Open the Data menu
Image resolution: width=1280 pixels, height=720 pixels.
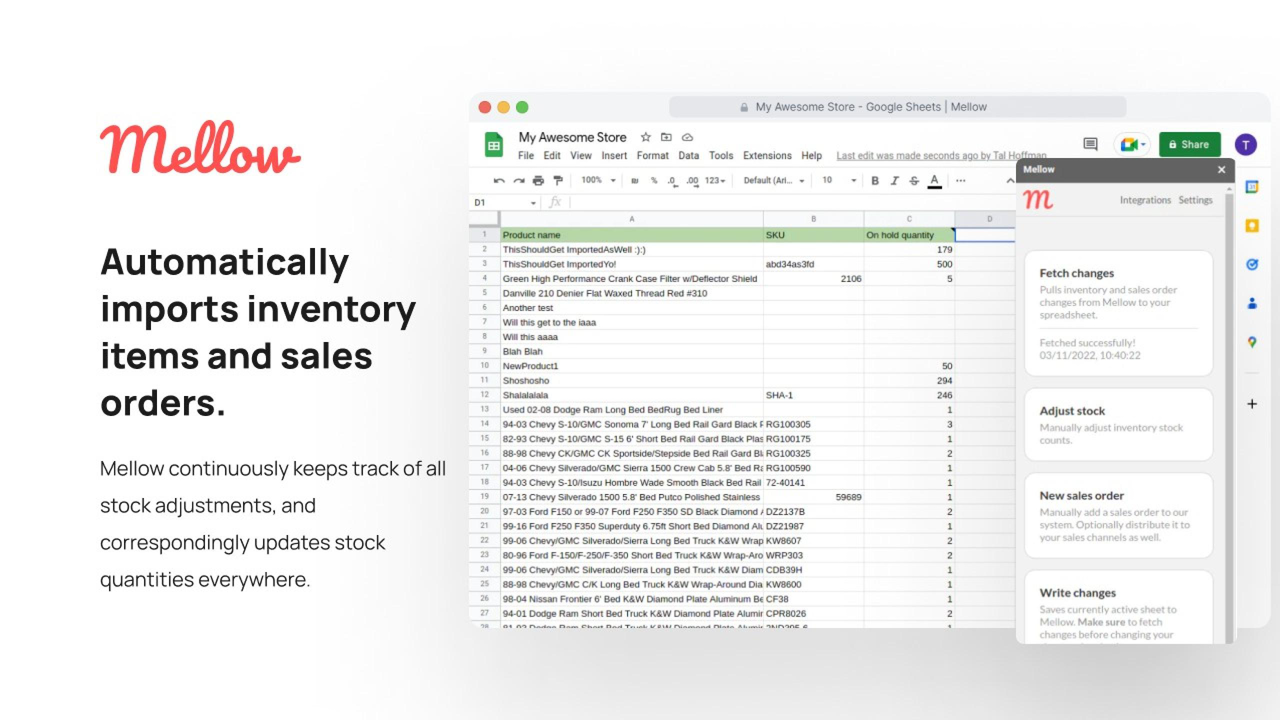click(x=688, y=156)
